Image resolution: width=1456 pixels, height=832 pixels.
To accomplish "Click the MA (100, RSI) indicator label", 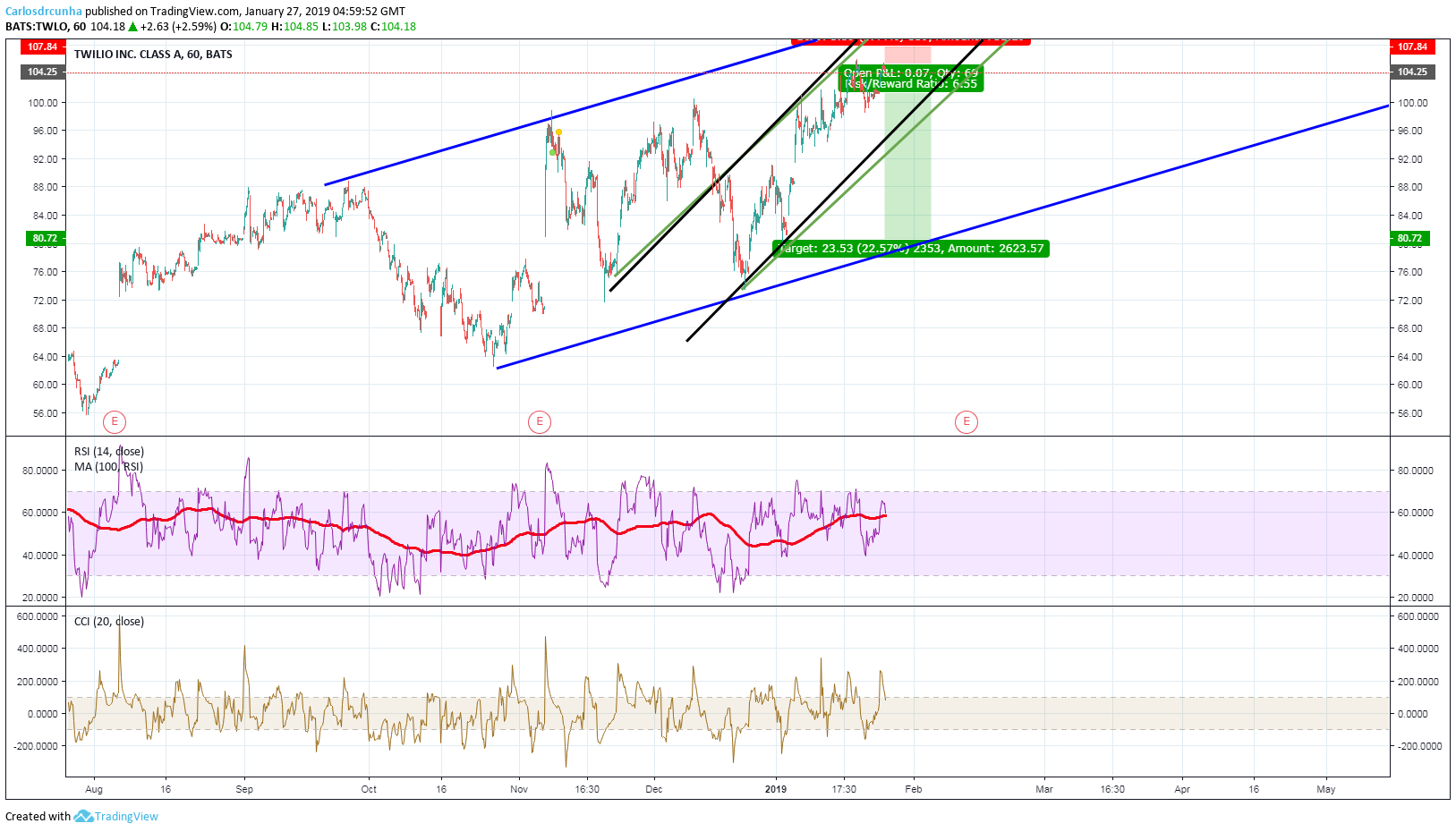I will coord(108,467).
